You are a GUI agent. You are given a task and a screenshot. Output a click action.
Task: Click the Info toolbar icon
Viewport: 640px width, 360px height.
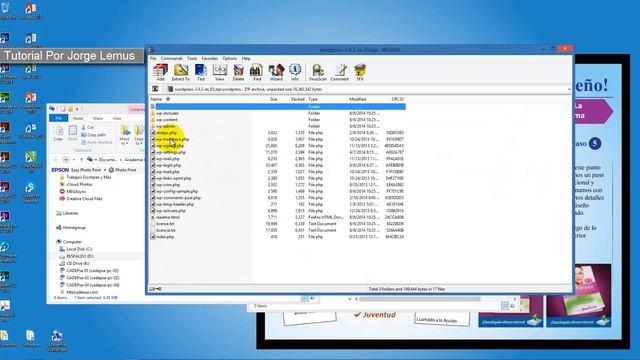[x=295, y=72]
